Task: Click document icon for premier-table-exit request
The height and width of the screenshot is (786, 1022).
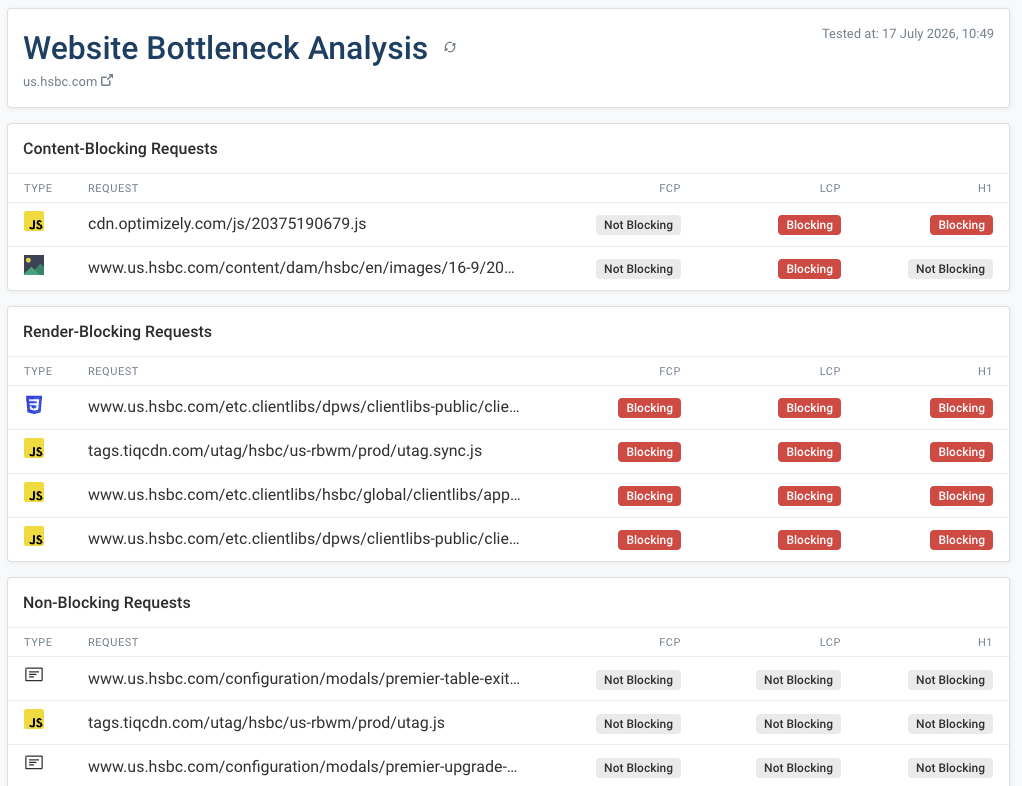Action: coord(34,675)
